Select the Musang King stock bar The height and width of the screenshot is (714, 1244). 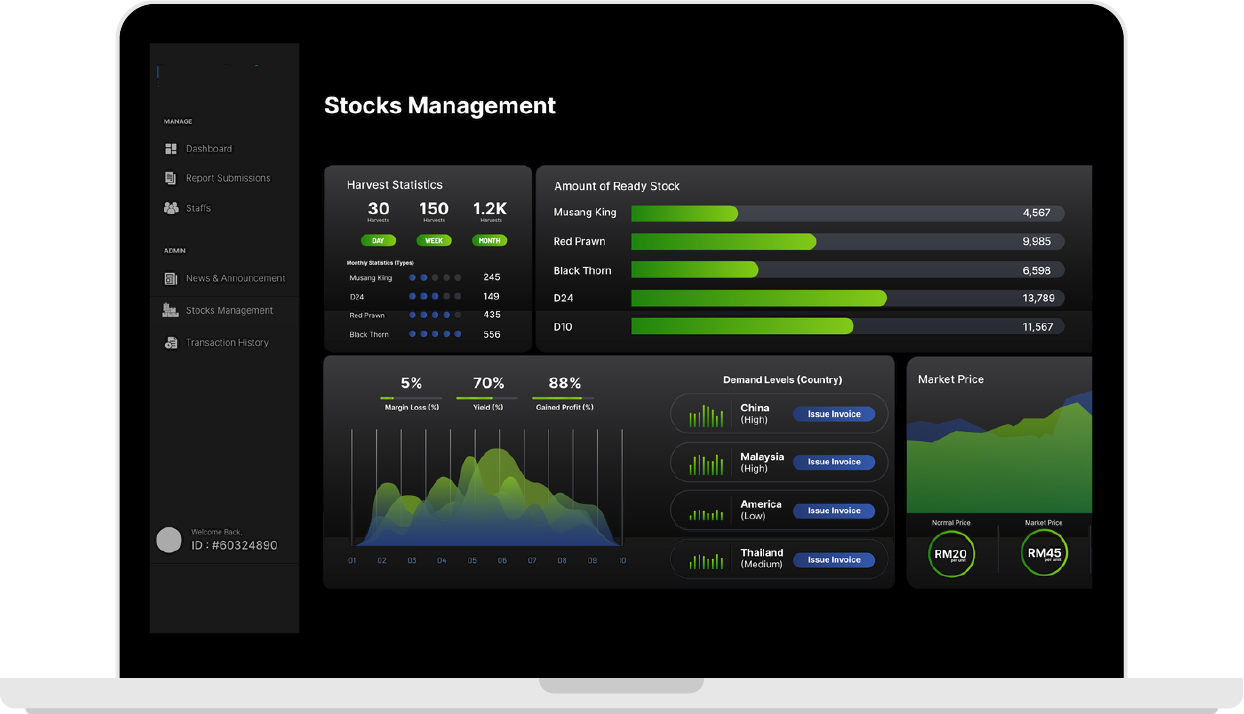tap(684, 213)
